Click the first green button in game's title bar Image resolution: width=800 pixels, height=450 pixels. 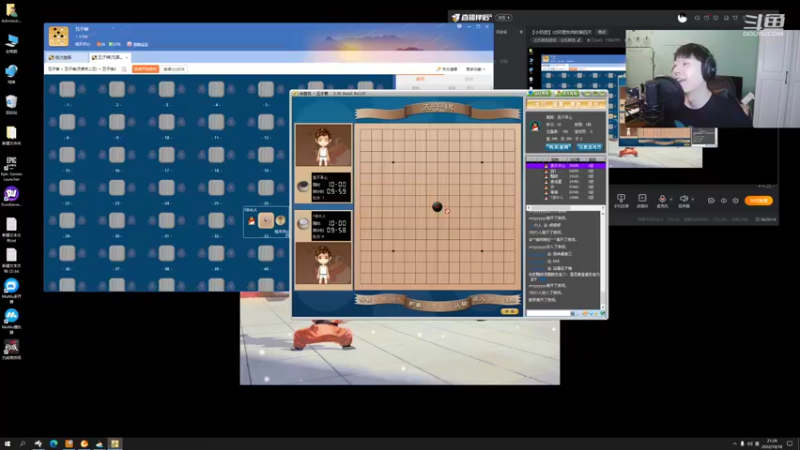click(539, 93)
